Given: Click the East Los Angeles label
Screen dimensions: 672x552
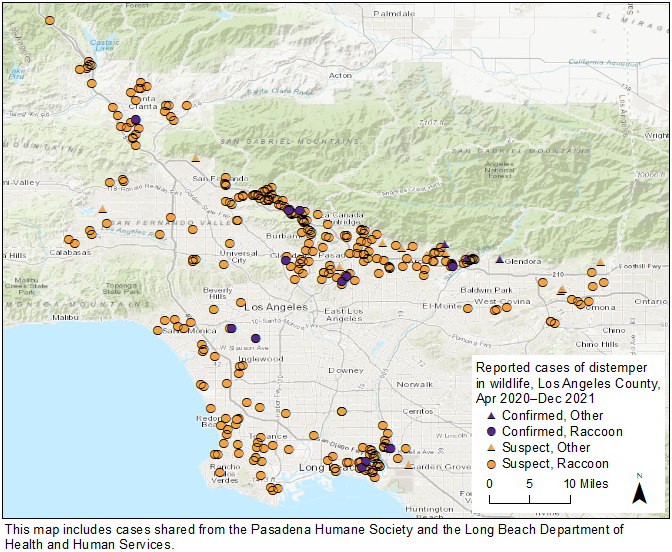Looking at the screenshot, I should coord(344,315).
